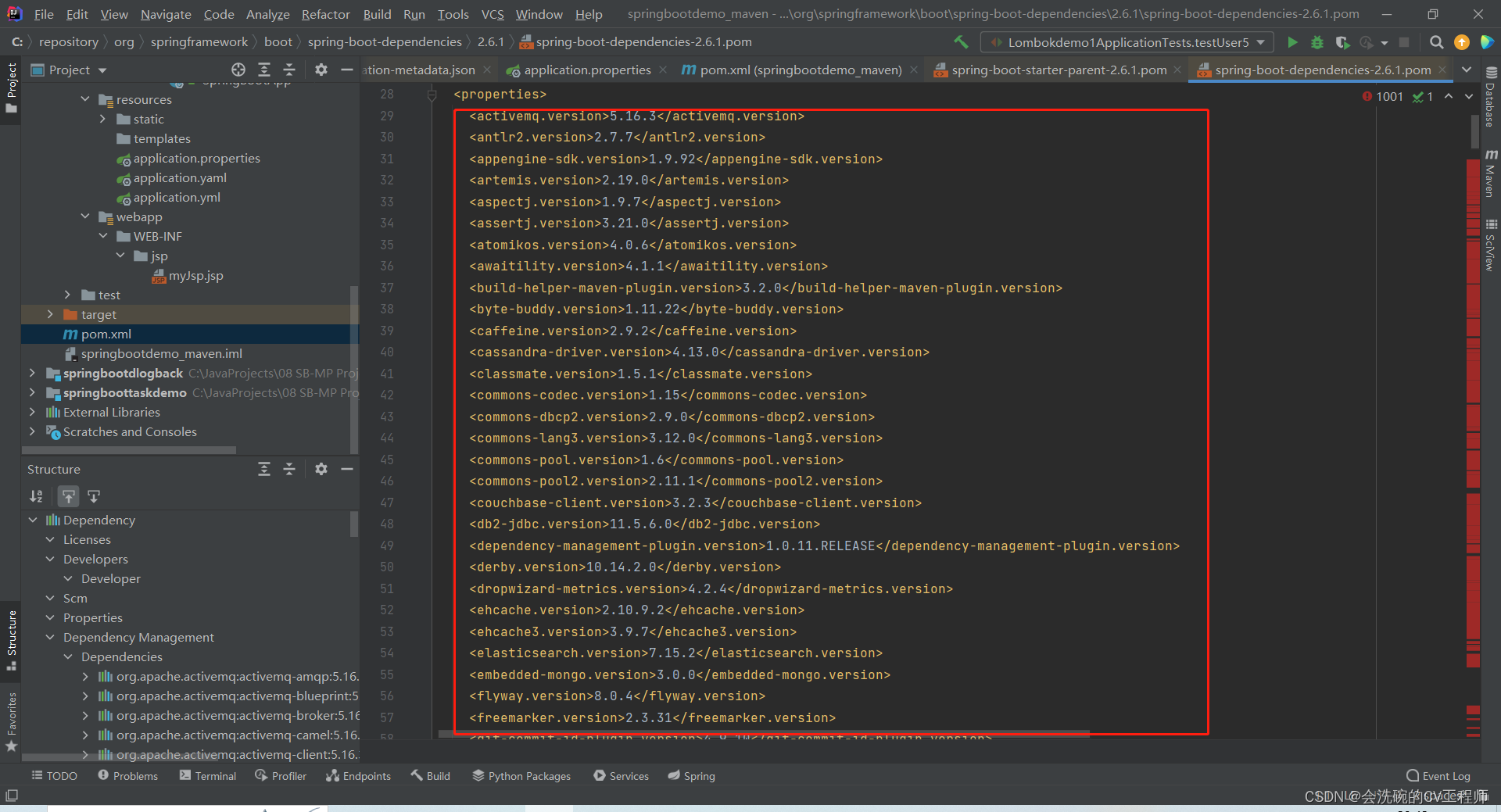Screen dimensions: 1501x812
Task: Toggle fold marker at properties line 28
Action: point(432,95)
